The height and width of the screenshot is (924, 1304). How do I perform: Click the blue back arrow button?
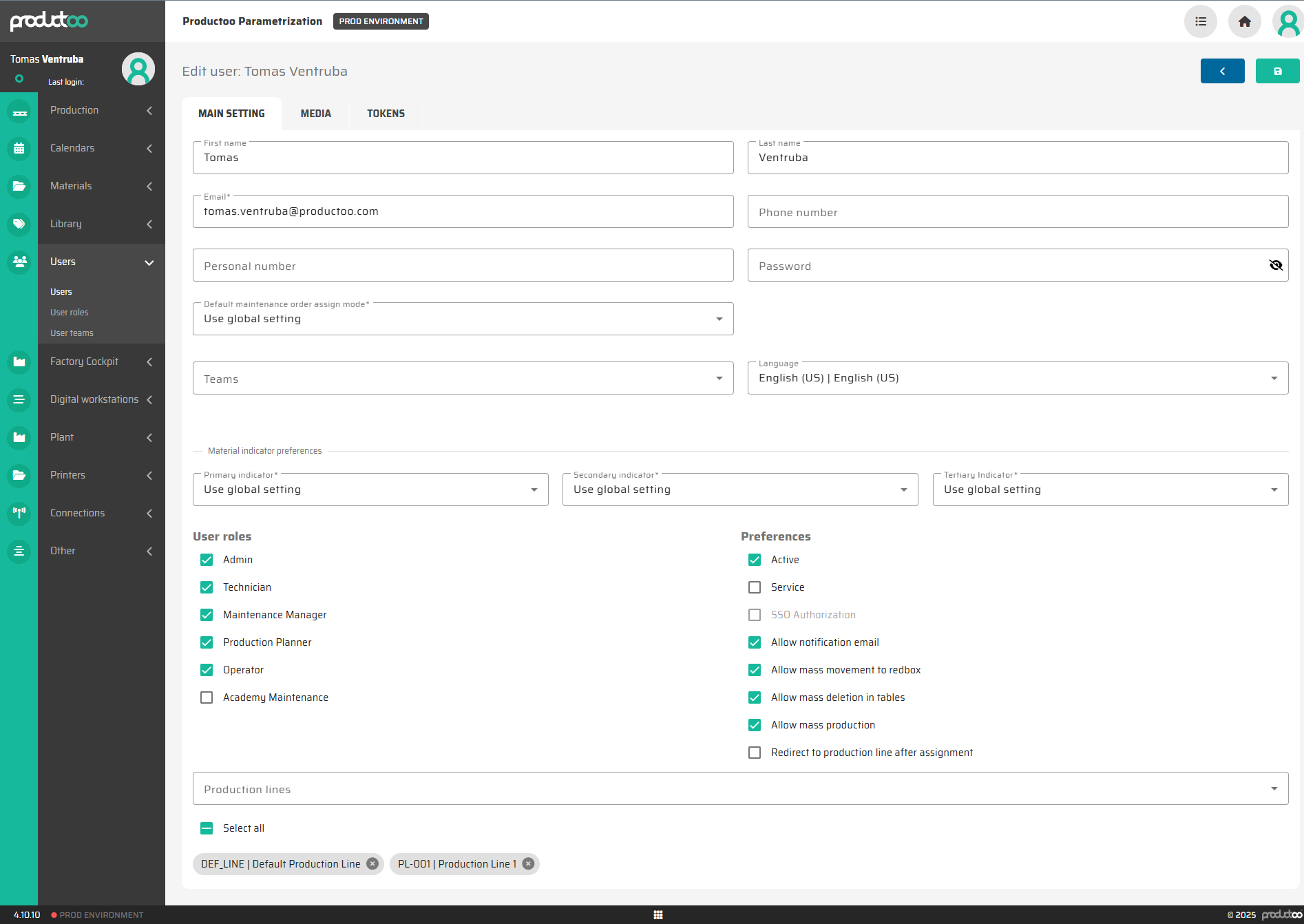coord(1222,71)
